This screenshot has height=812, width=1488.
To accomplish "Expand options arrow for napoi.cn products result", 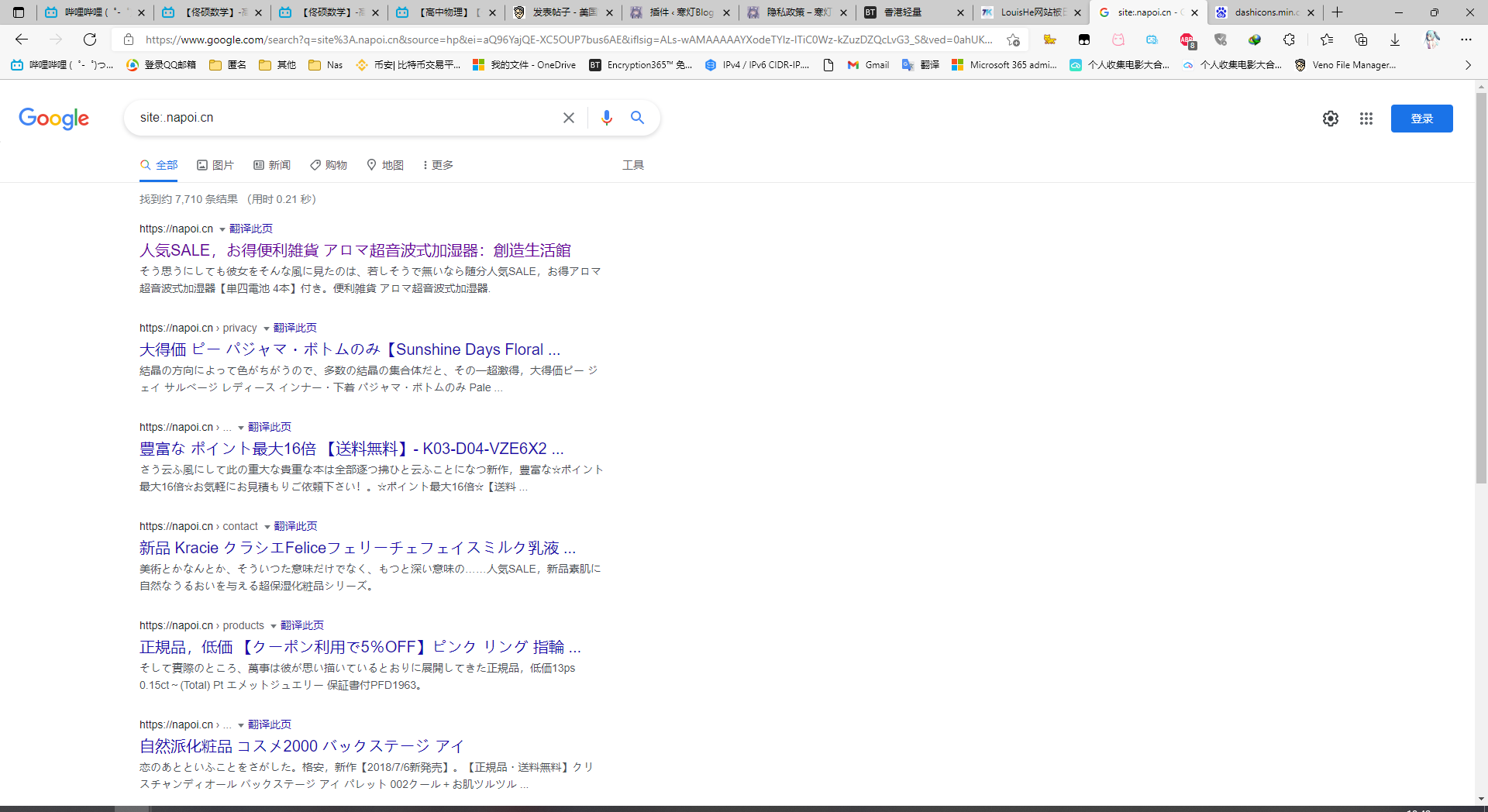I will 274,626.
